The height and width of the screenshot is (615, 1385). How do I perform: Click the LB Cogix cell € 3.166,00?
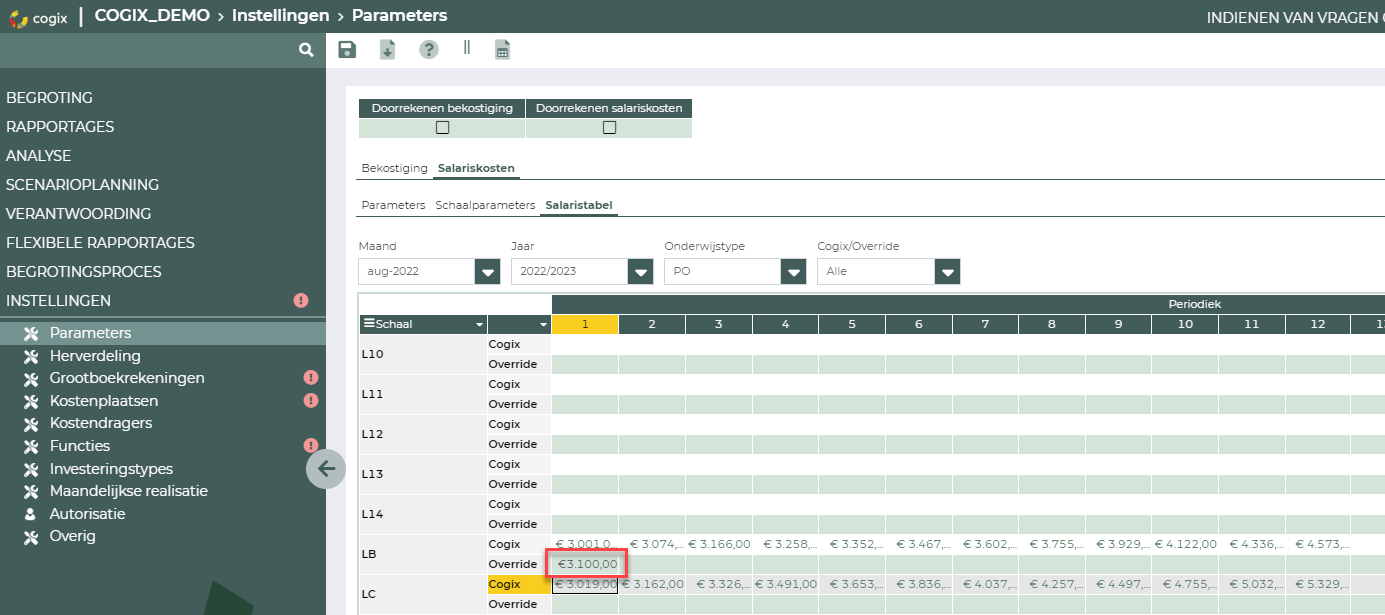[x=719, y=544]
